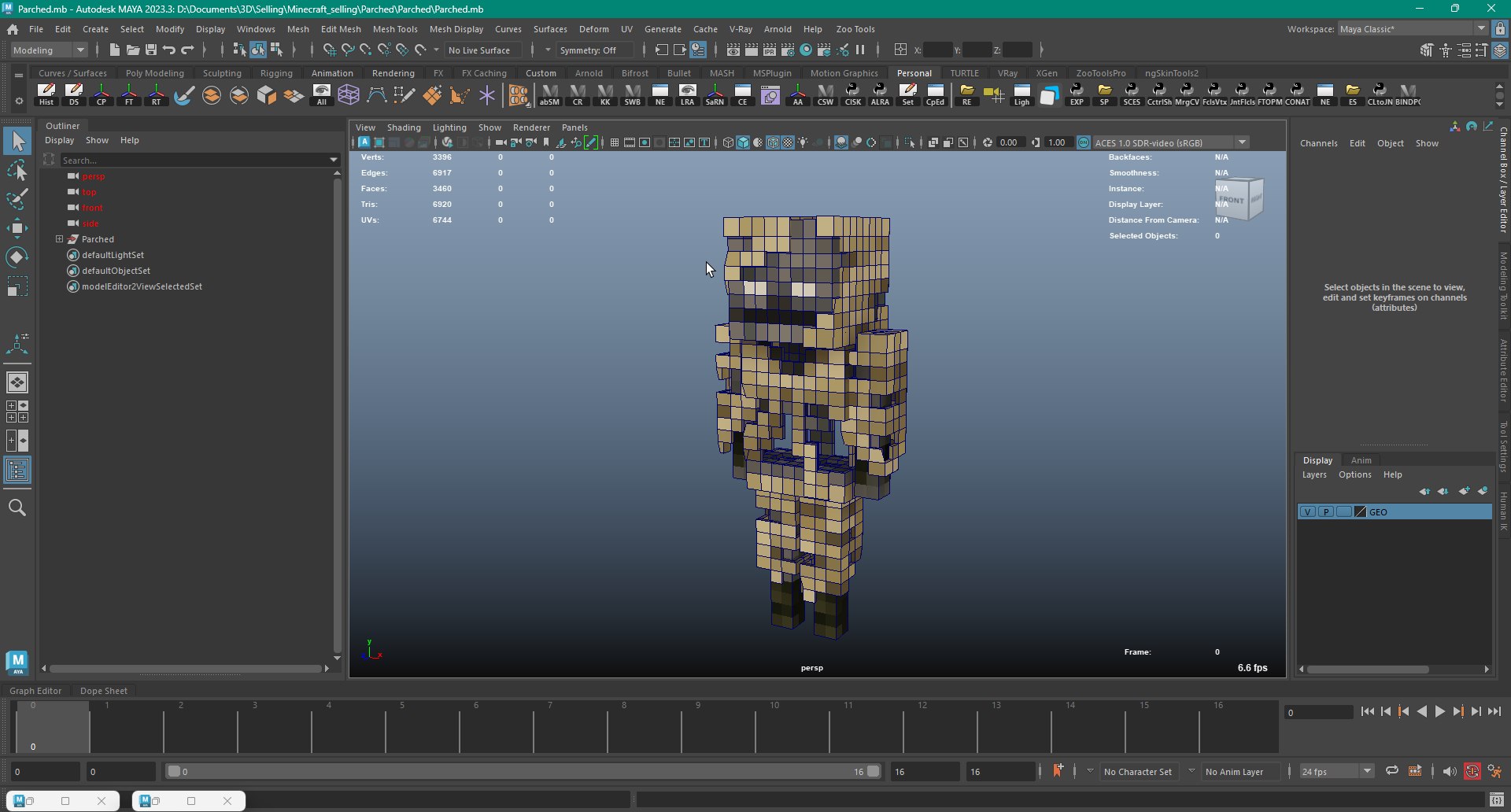Click the DS shelf button
Viewport: 1511px width, 812px height.
pyautogui.click(x=74, y=94)
